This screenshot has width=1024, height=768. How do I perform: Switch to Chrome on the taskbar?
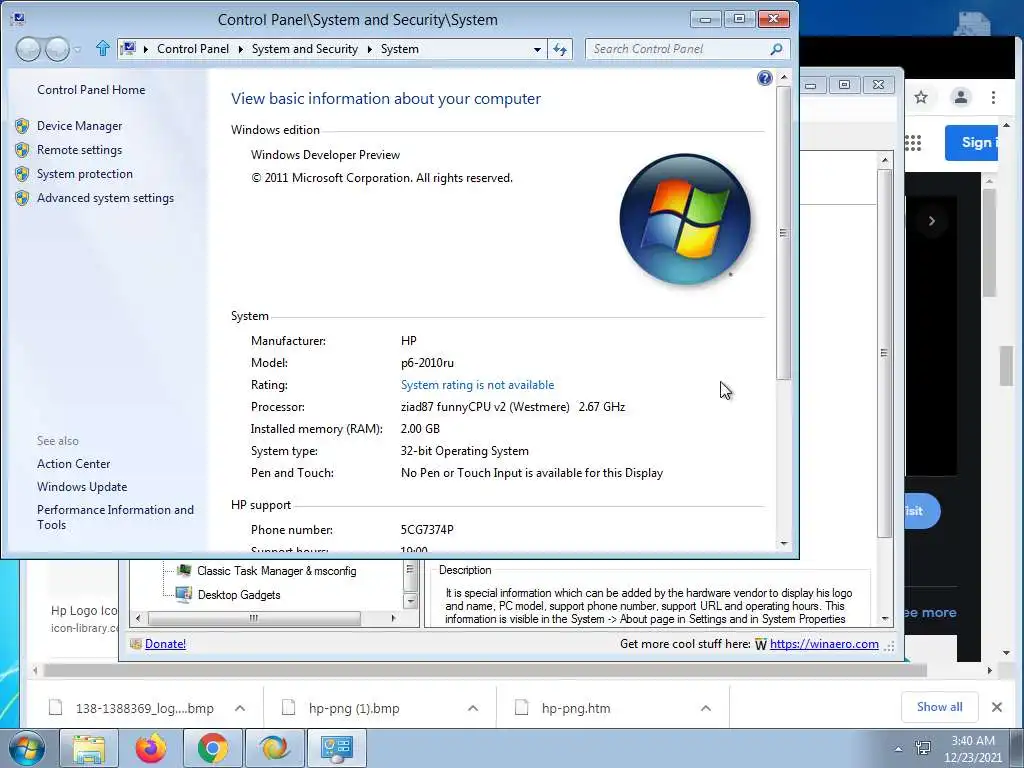[213, 748]
